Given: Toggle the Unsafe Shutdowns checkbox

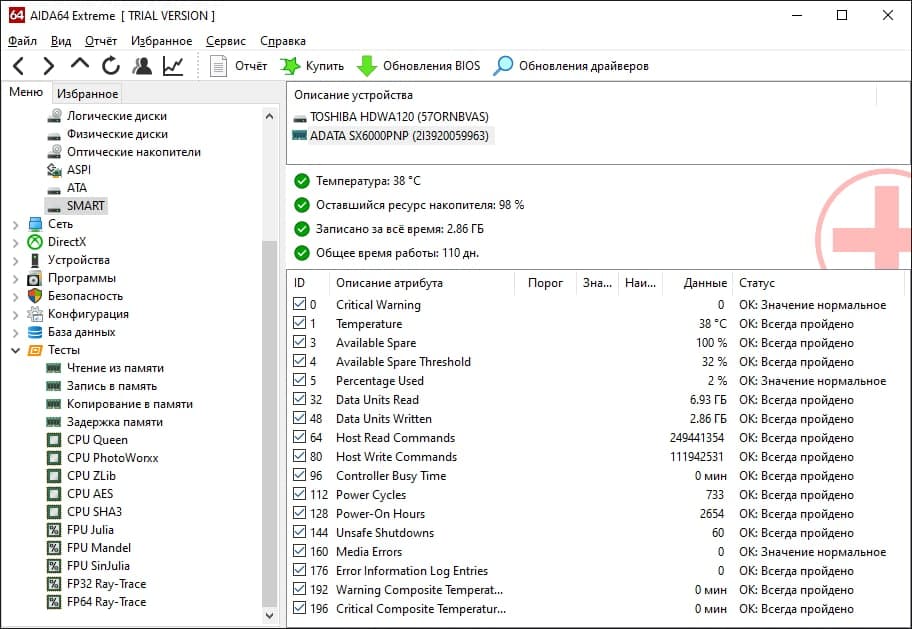Looking at the screenshot, I should click(x=300, y=532).
